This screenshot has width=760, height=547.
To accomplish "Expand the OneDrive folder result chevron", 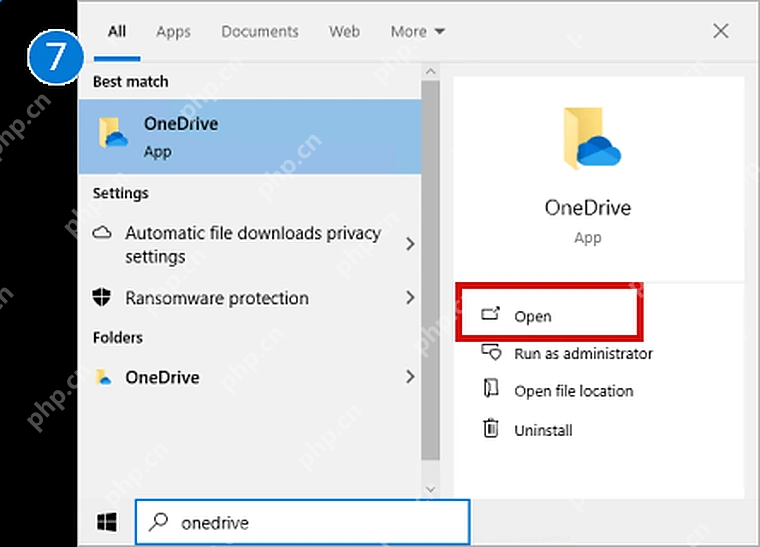I will (410, 376).
